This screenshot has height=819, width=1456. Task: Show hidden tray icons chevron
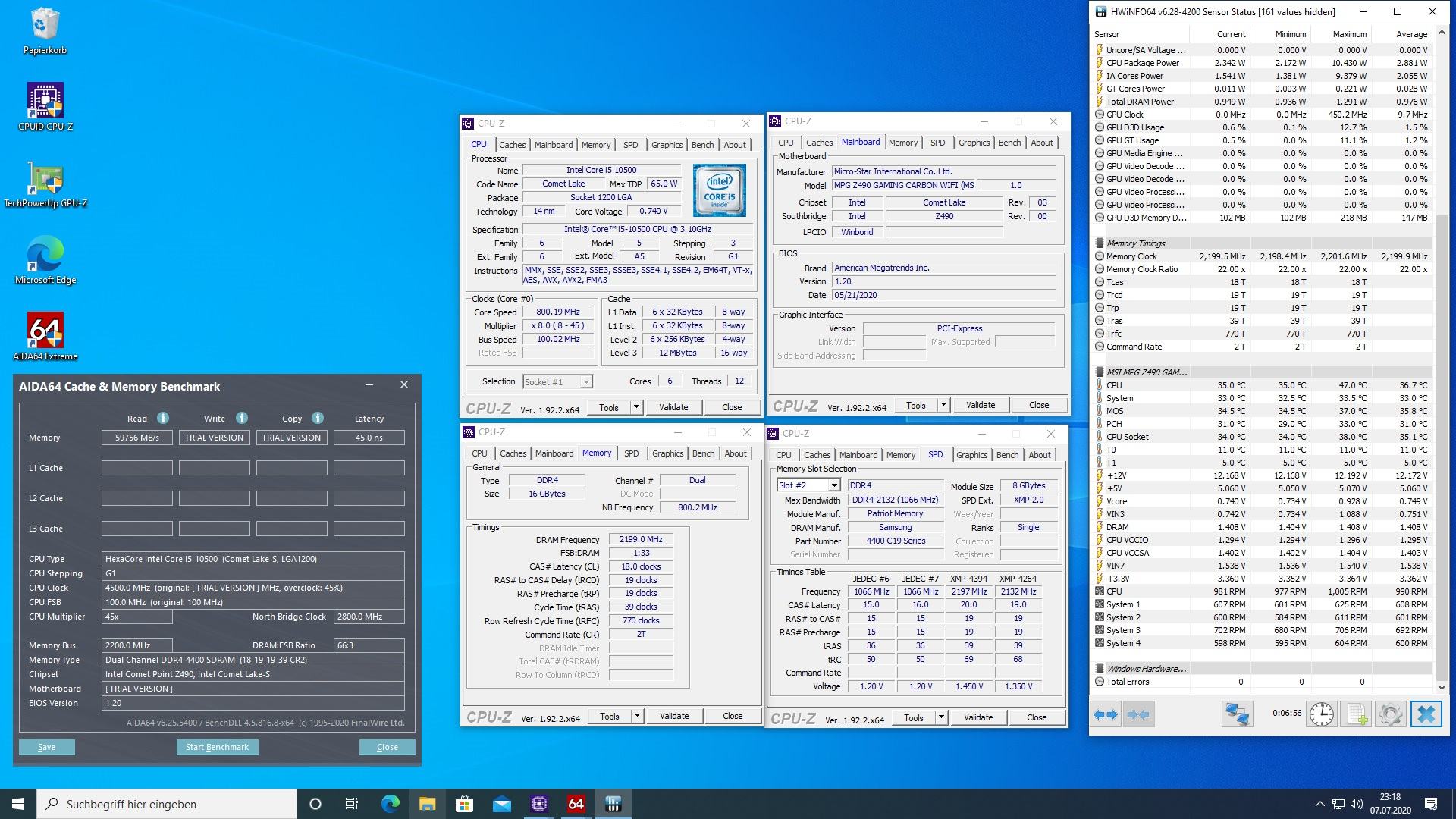(x=1319, y=804)
